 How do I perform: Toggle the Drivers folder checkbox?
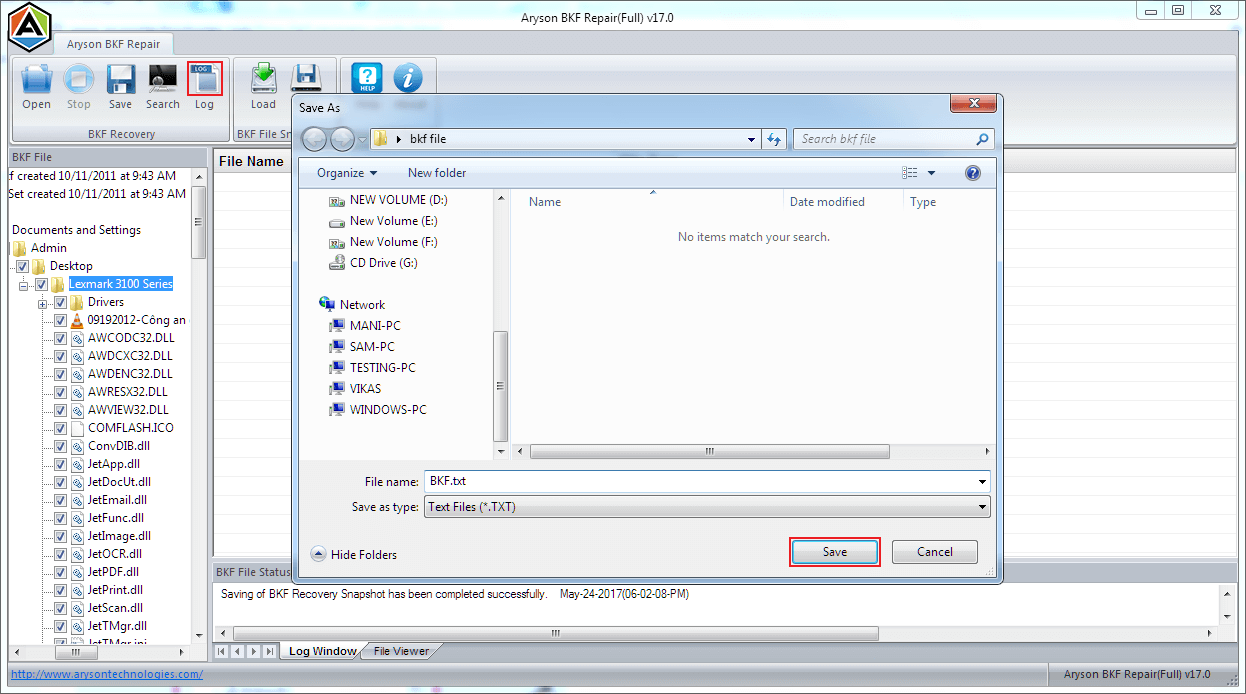61,302
